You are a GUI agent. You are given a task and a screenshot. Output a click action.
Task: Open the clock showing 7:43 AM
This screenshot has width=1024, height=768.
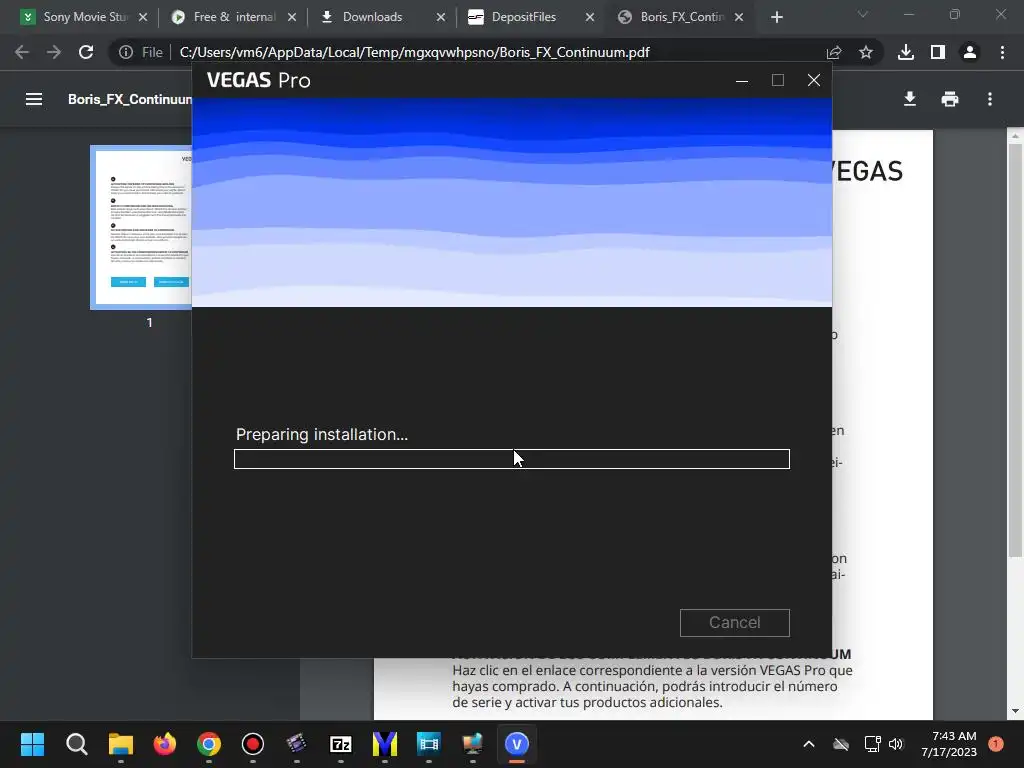(949, 744)
